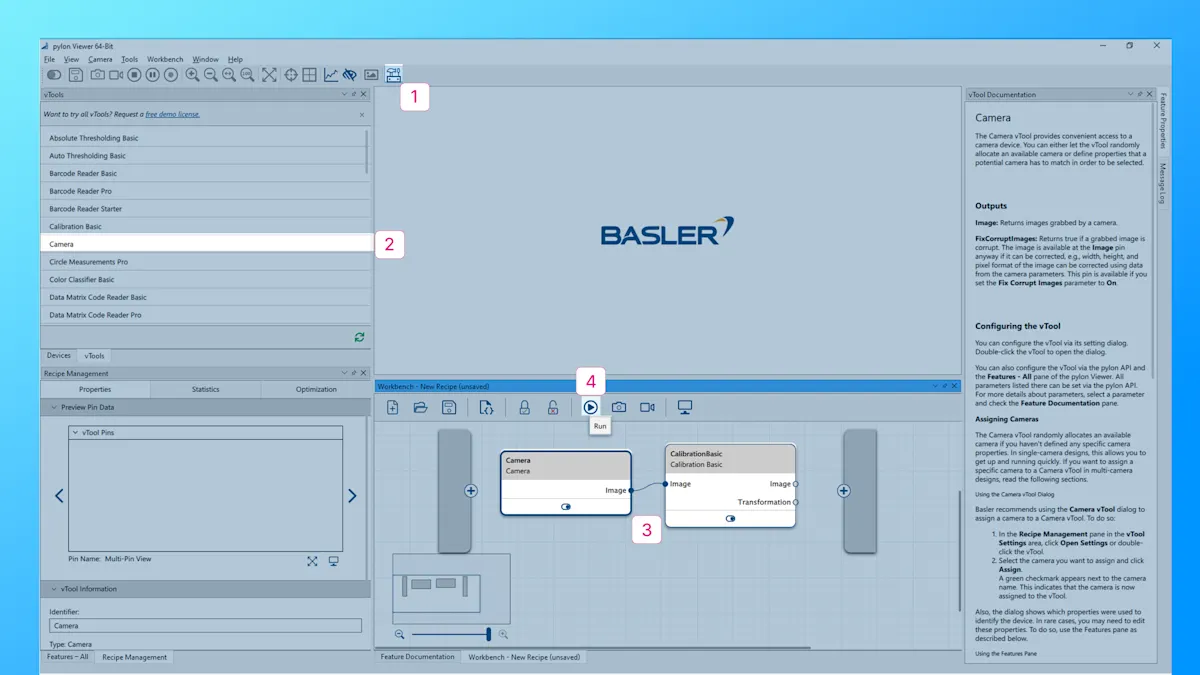Open the Help menu
This screenshot has height=675, width=1200.
click(236, 59)
